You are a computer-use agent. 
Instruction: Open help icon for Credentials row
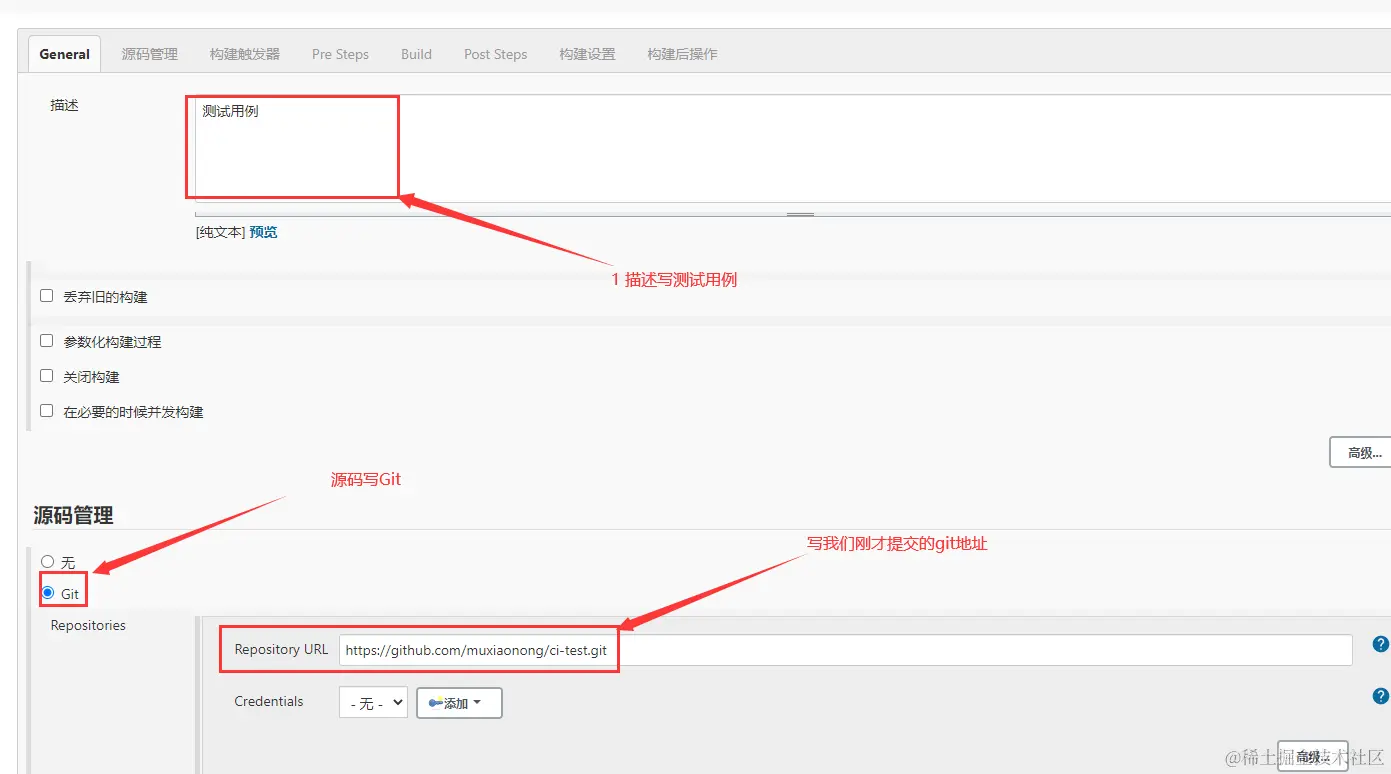(1381, 696)
